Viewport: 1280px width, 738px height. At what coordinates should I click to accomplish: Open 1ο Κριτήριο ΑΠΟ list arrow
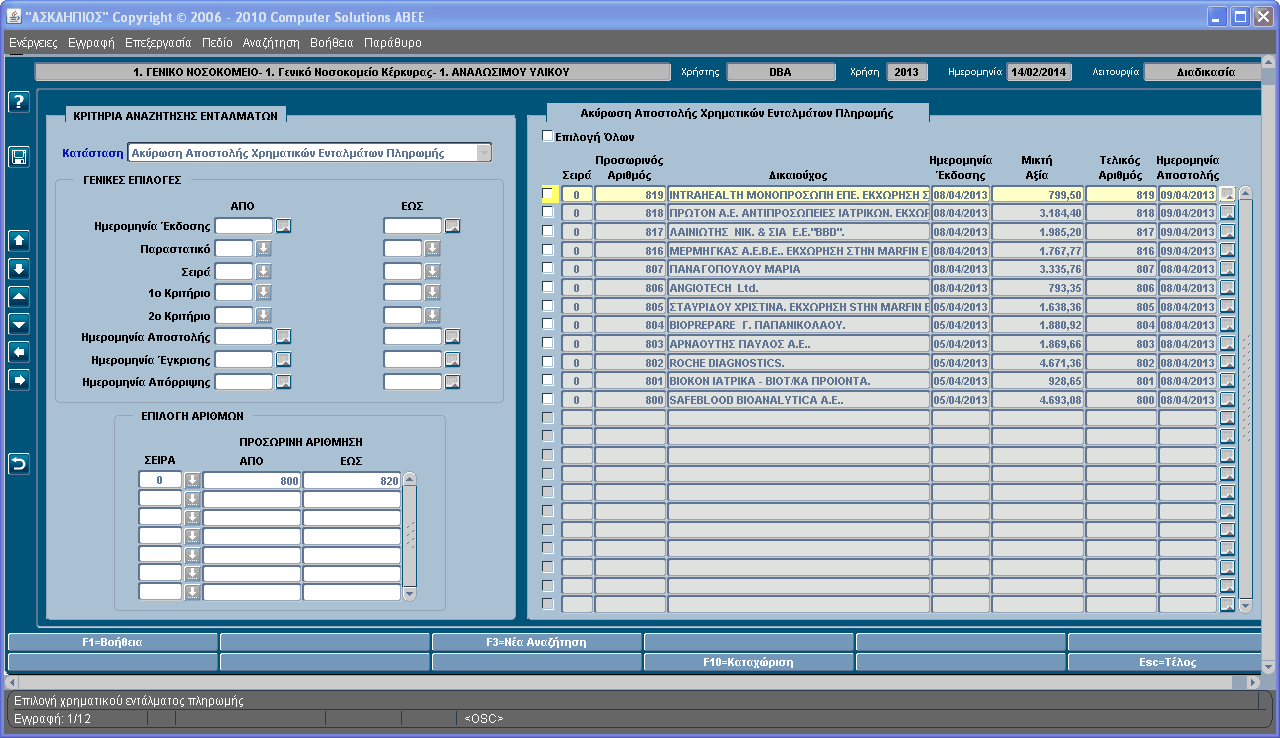[x=264, y=293]
